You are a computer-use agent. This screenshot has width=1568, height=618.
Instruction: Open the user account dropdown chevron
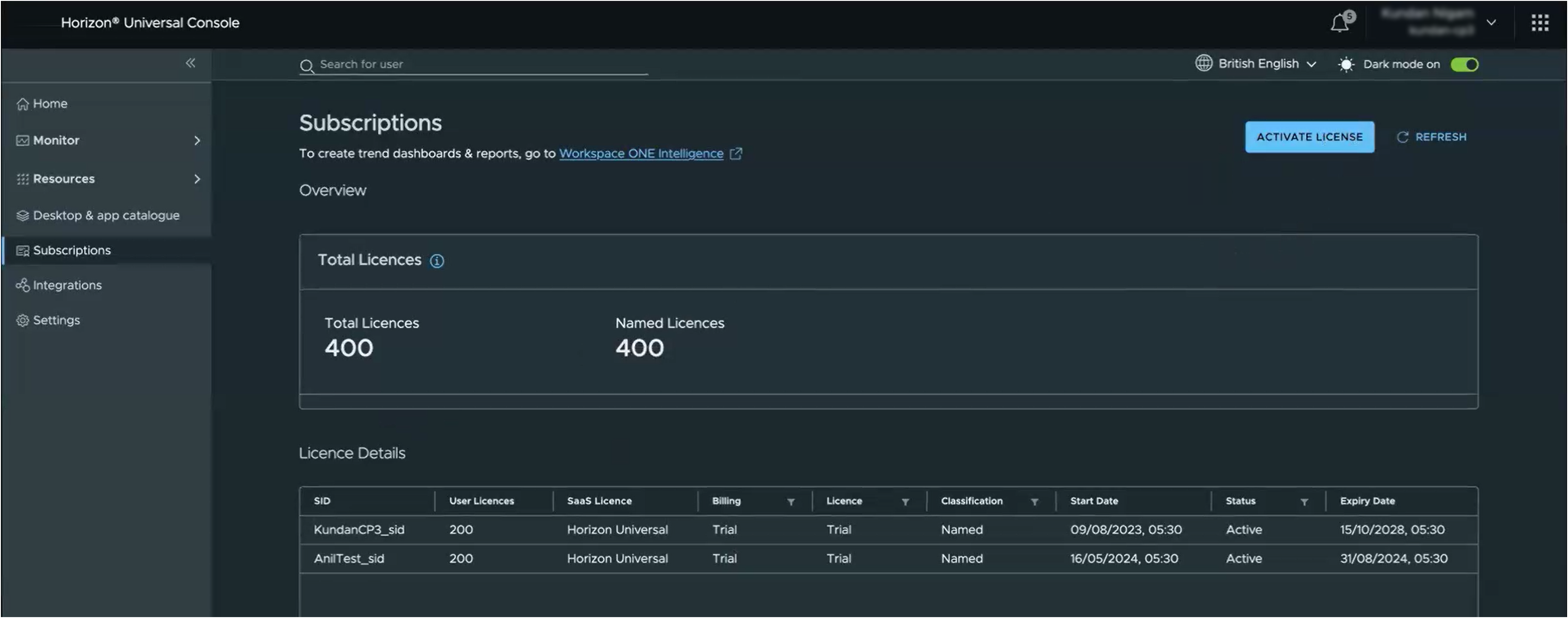point(1492,23)
